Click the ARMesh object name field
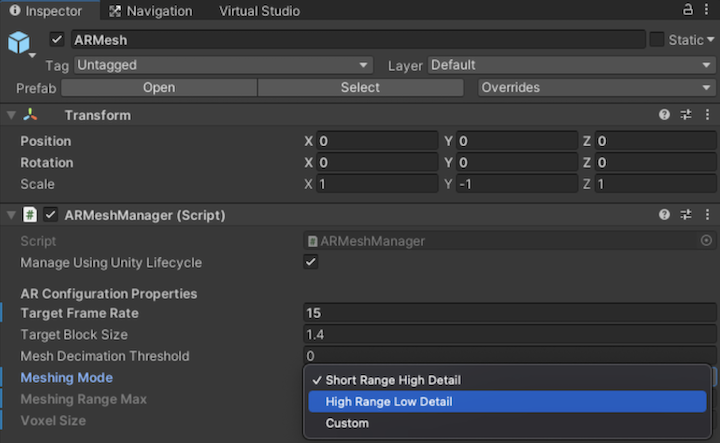The height and width of the screenshot is (443, 720). [358, 40]
